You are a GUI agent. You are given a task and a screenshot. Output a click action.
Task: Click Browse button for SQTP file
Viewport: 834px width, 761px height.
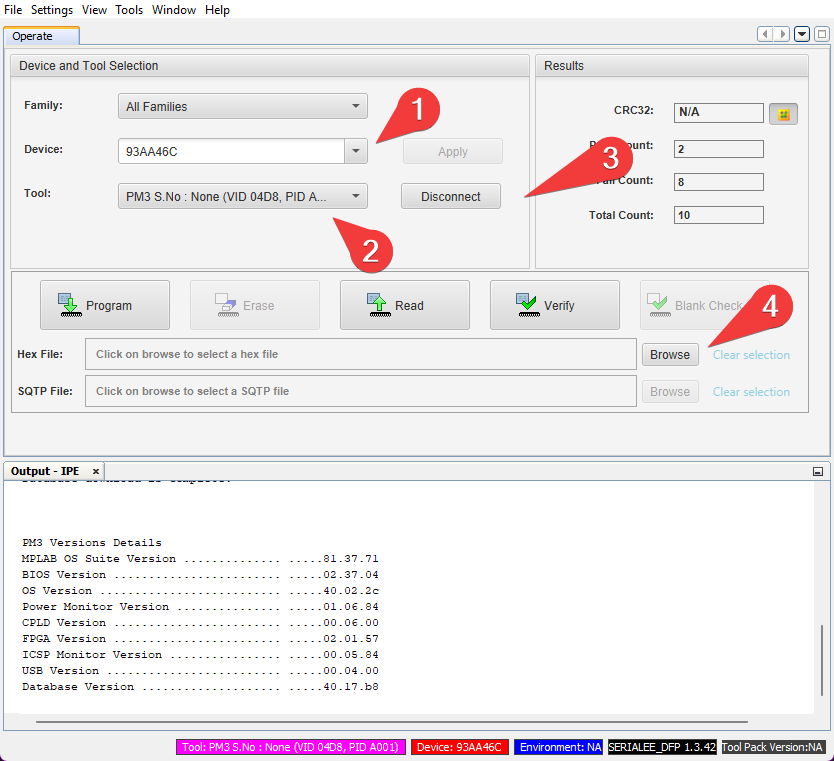[x=670, y=392]
